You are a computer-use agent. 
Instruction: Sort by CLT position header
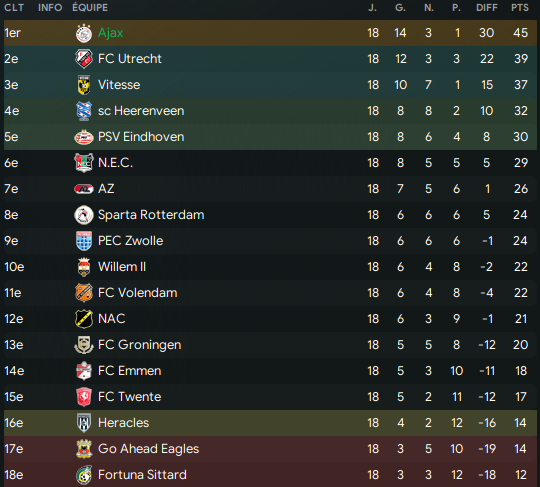[14, 8]
